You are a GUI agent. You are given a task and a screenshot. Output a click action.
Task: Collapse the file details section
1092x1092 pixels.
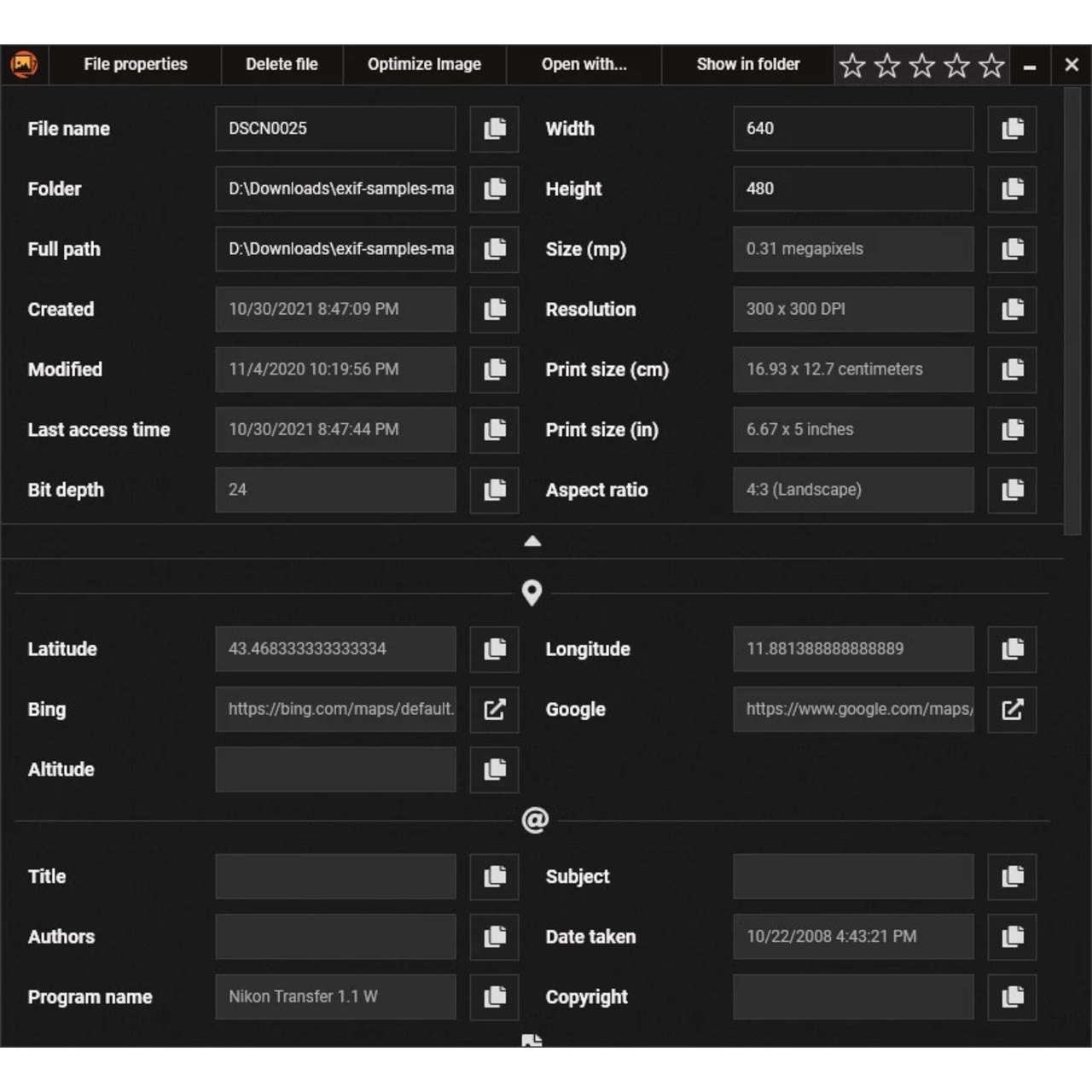(532, 541)
